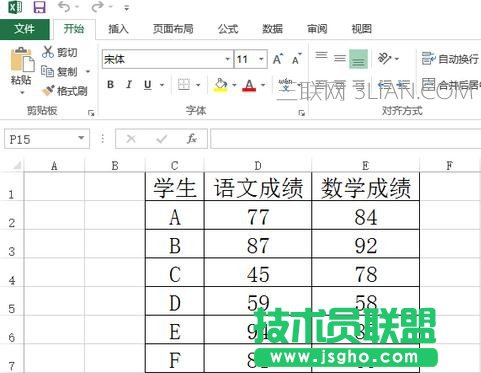
Task: Select cell containing 语文成绩
Action: click(x=258, y=187)
